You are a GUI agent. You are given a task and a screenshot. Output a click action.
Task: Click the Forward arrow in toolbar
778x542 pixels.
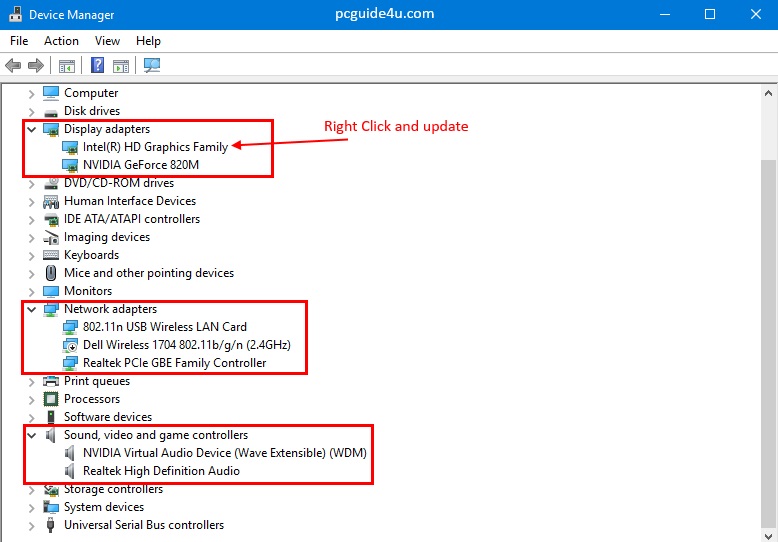pos(36,66)
